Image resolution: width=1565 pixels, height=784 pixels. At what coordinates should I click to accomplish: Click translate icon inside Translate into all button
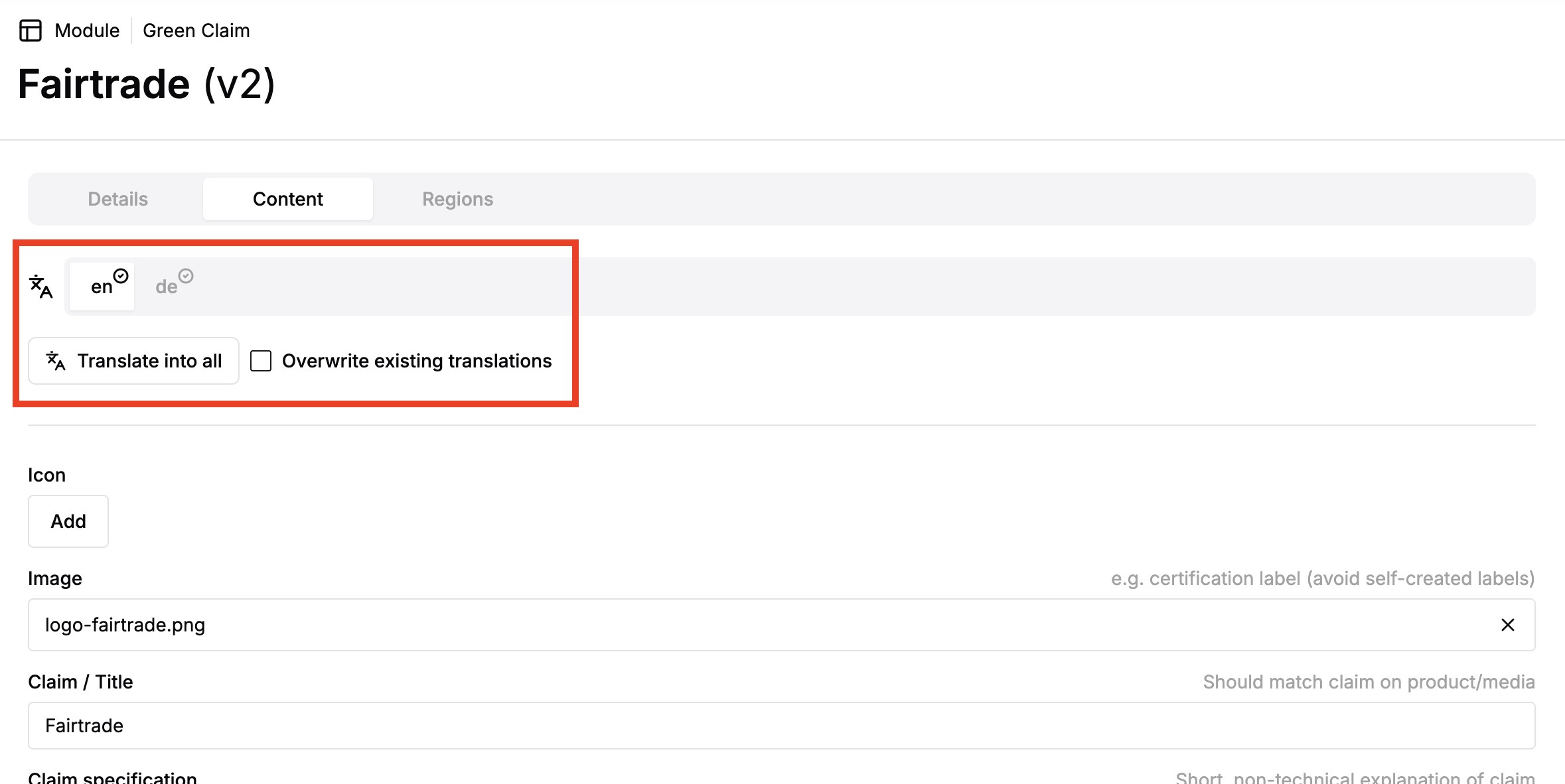coord(56,361)
